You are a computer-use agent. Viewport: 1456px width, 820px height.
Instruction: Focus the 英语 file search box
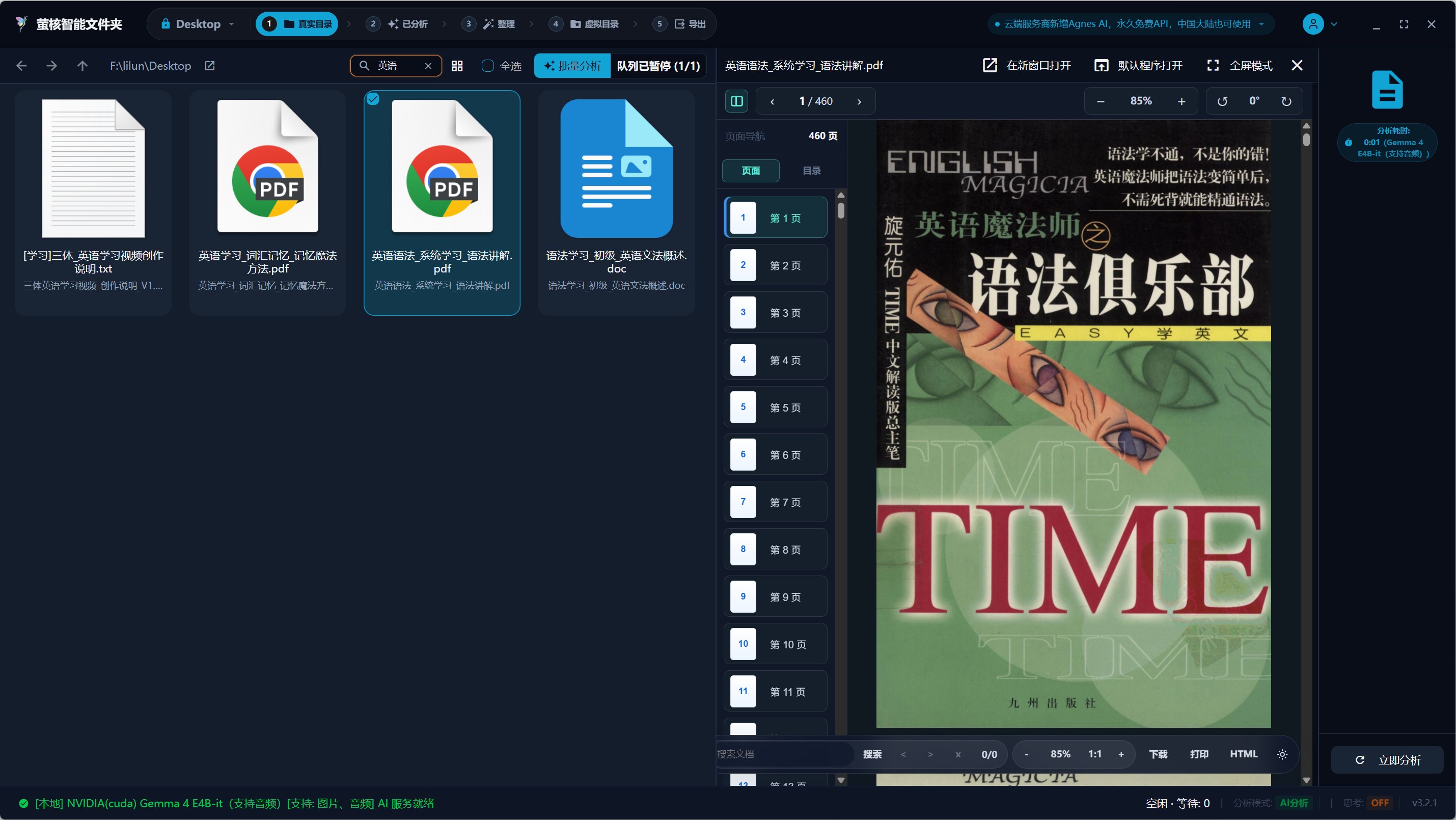pos(396,66)
